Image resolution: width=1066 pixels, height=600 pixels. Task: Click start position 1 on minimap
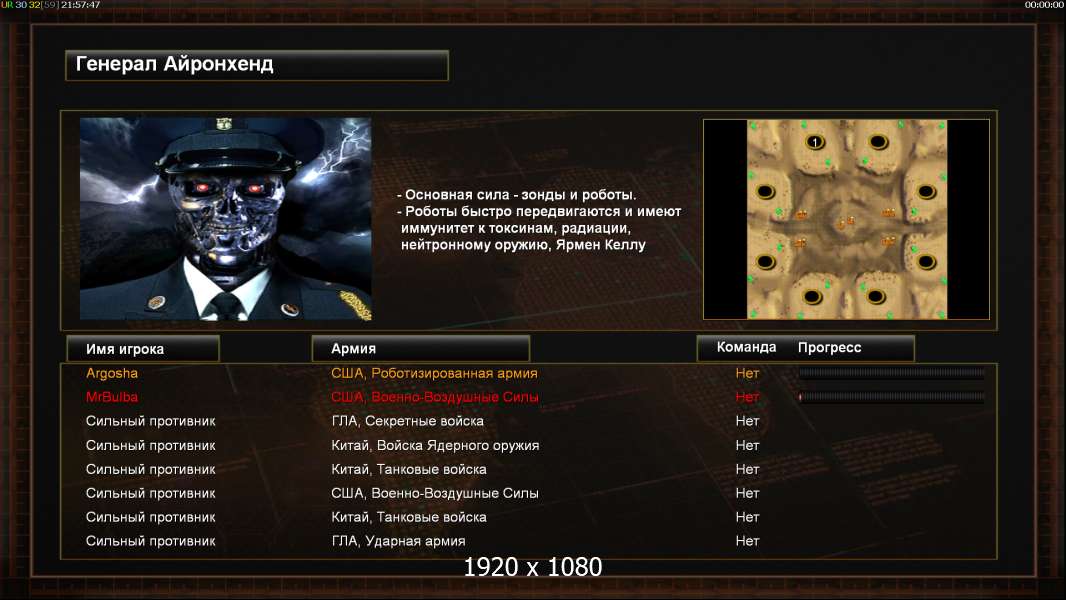814,142
